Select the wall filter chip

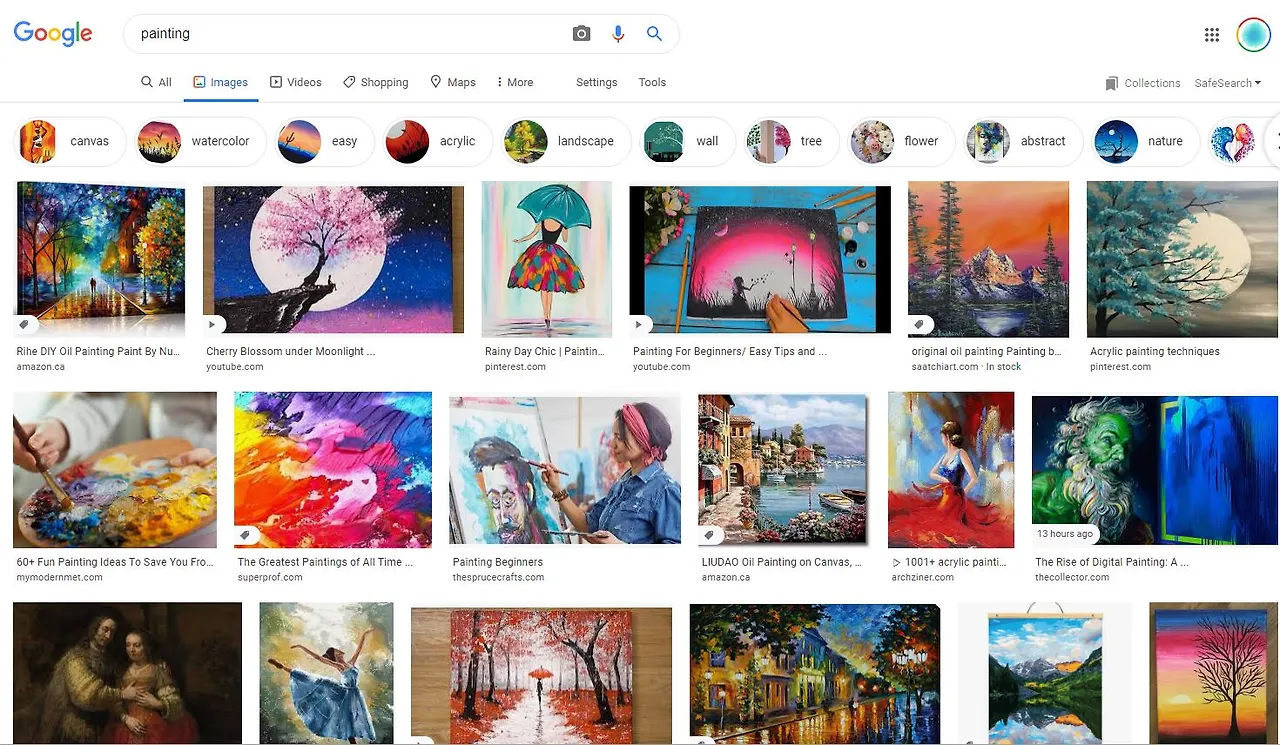(x=688, y=141)
